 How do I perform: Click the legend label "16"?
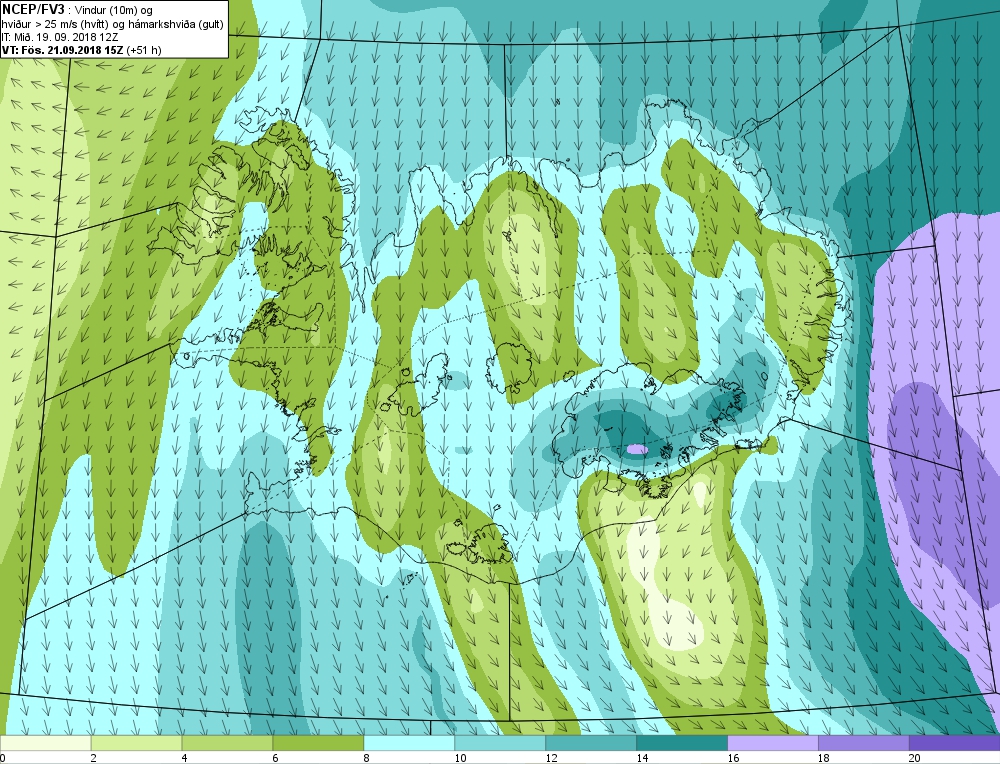[x=733, y=758]
